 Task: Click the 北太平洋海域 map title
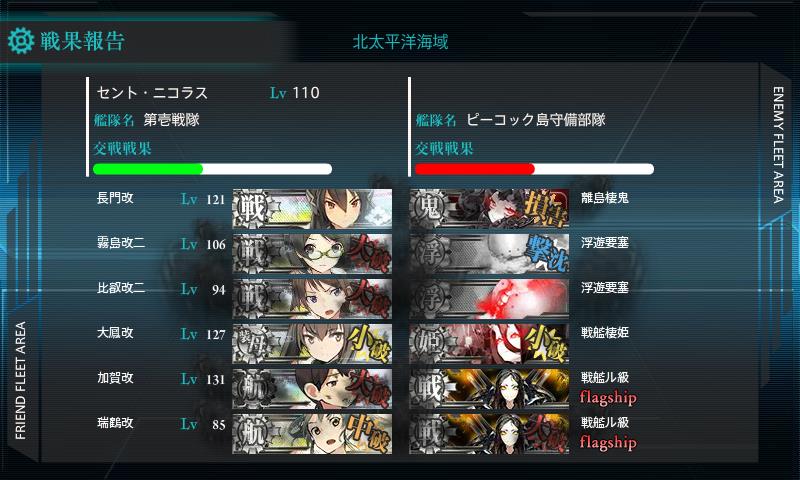coord(401,42)
